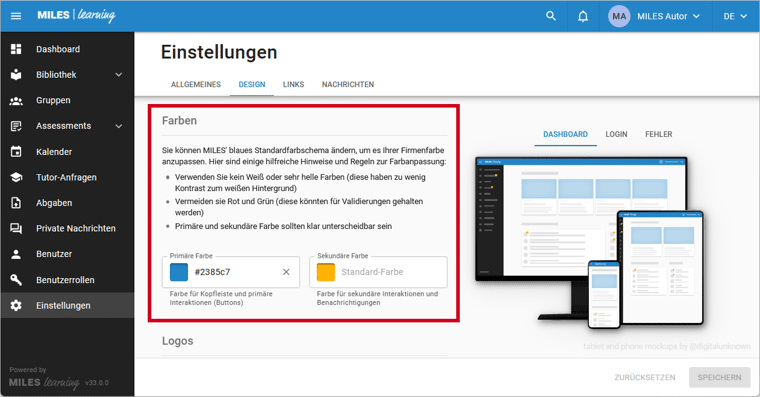Open the MILES Autor user menu

654,16
